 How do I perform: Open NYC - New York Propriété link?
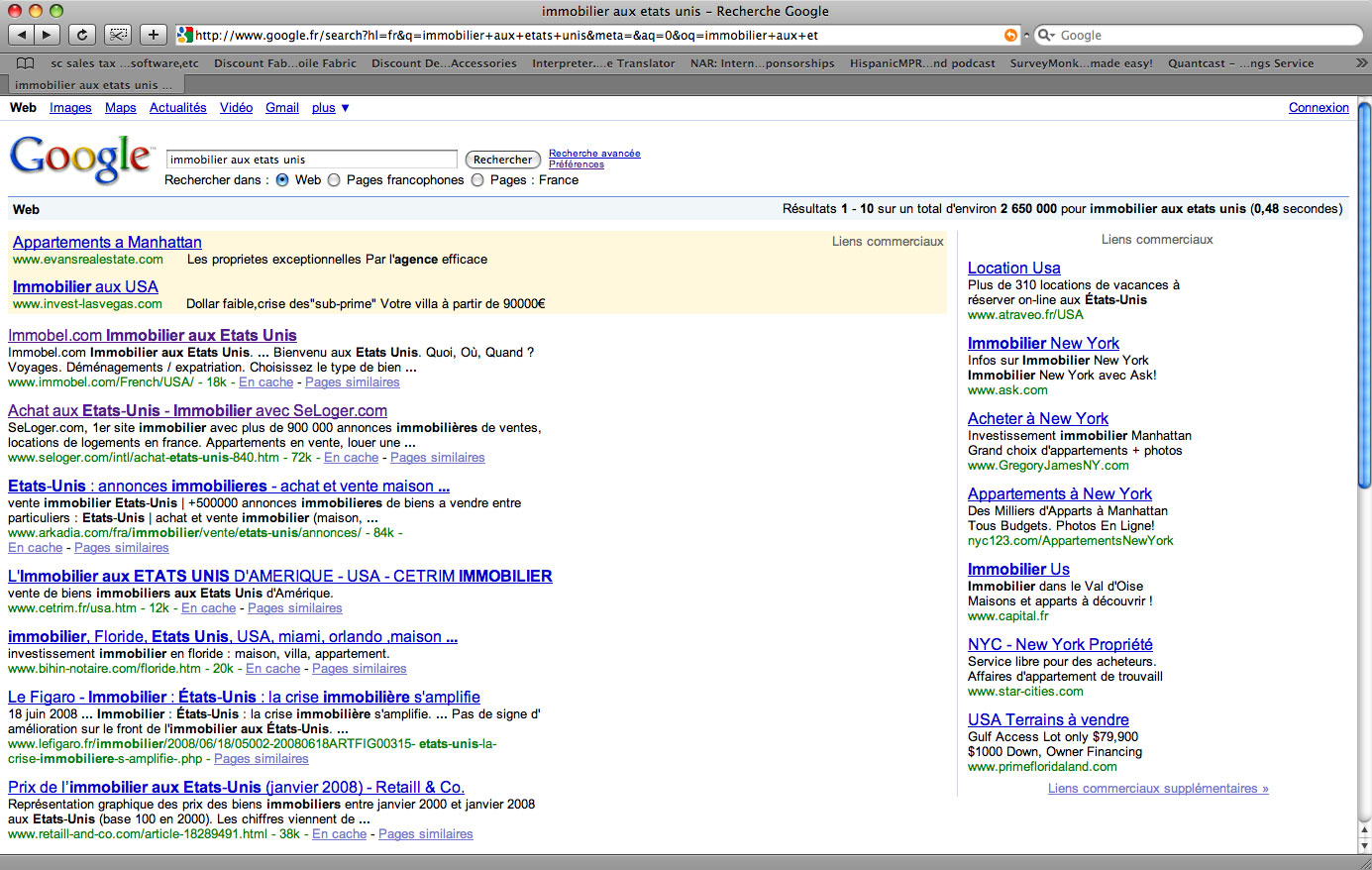click(x=1060, y=645)
